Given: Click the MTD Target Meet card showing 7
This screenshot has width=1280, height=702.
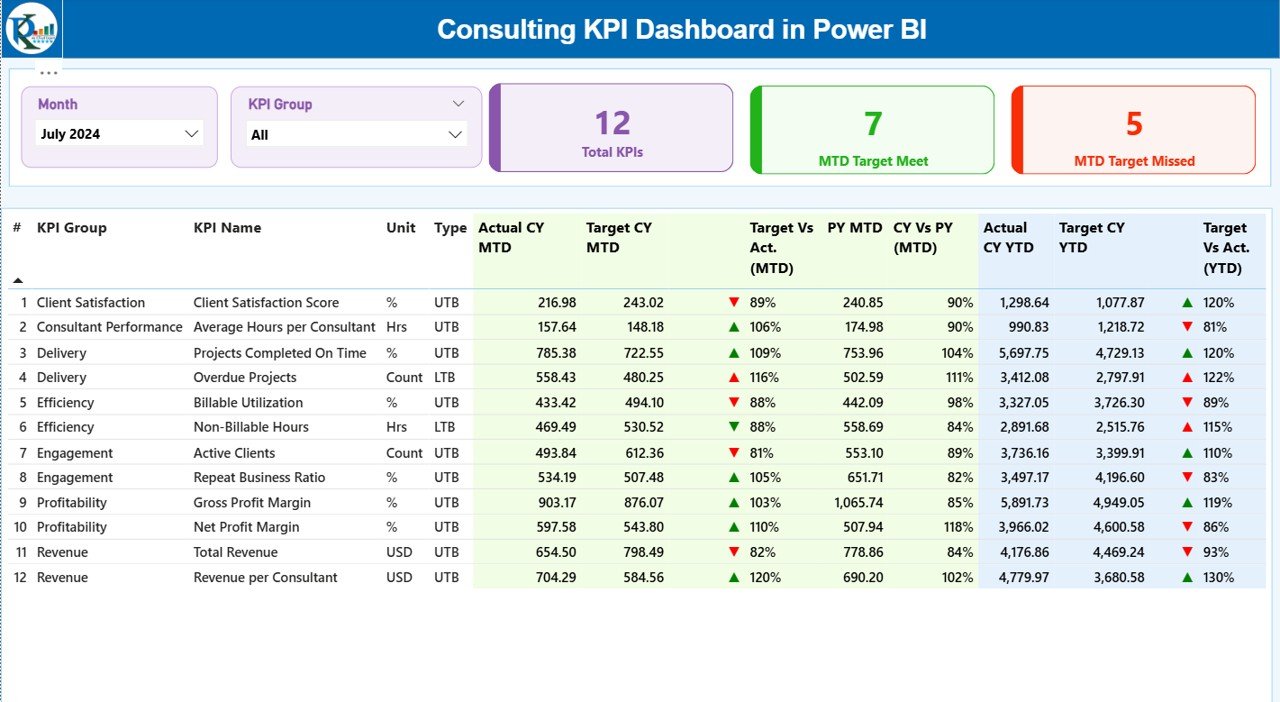Looking at the screenshot, I should (x=871, y=129).
